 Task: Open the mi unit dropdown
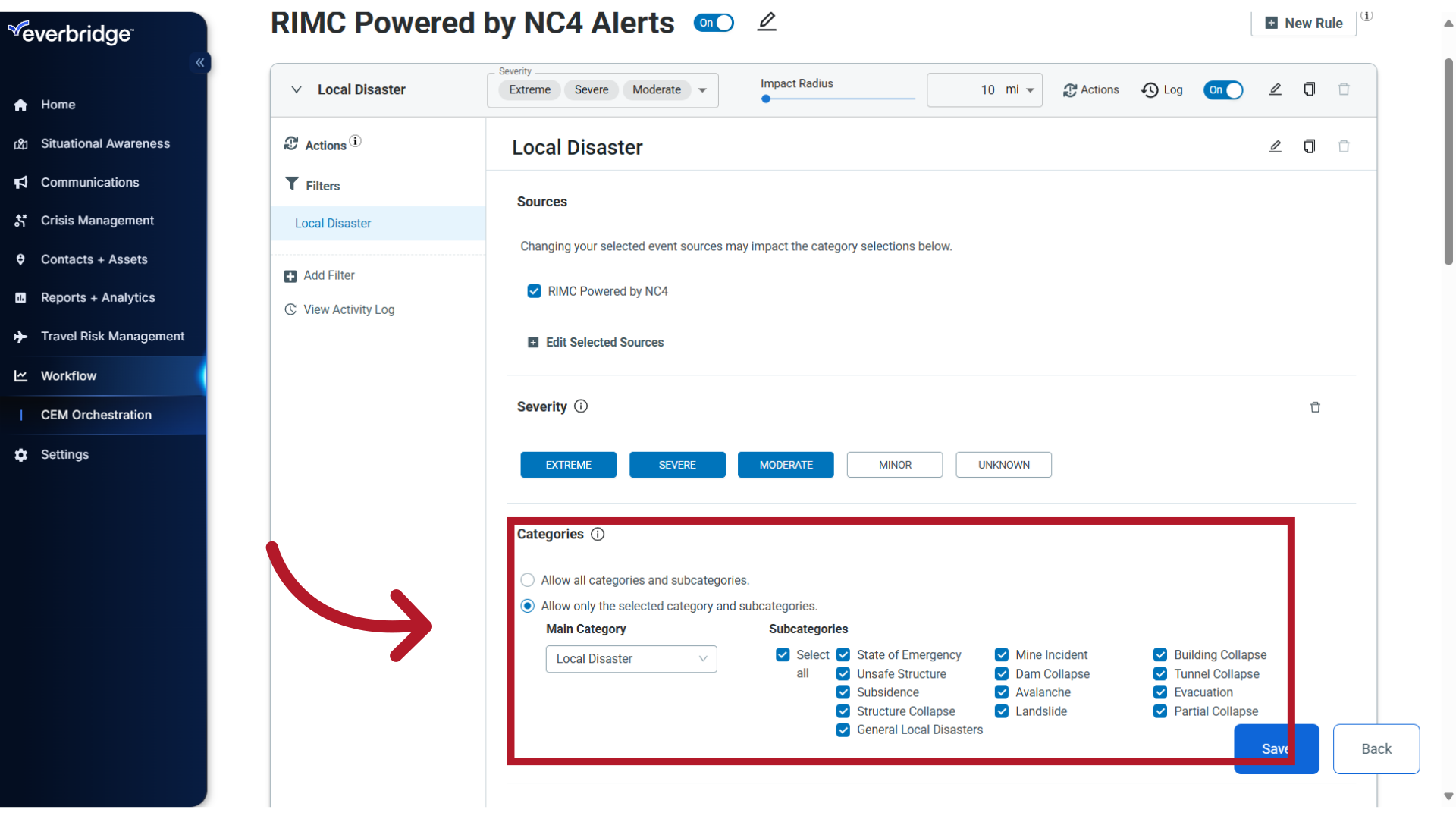1021,90
